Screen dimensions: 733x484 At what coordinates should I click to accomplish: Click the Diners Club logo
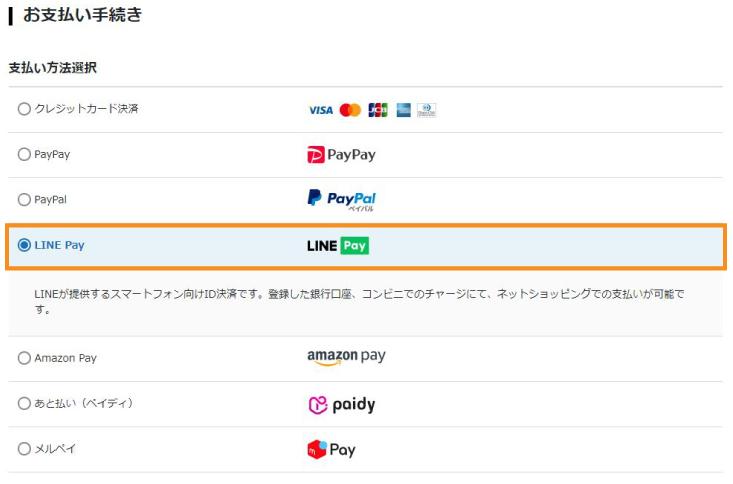pos(426,110)
